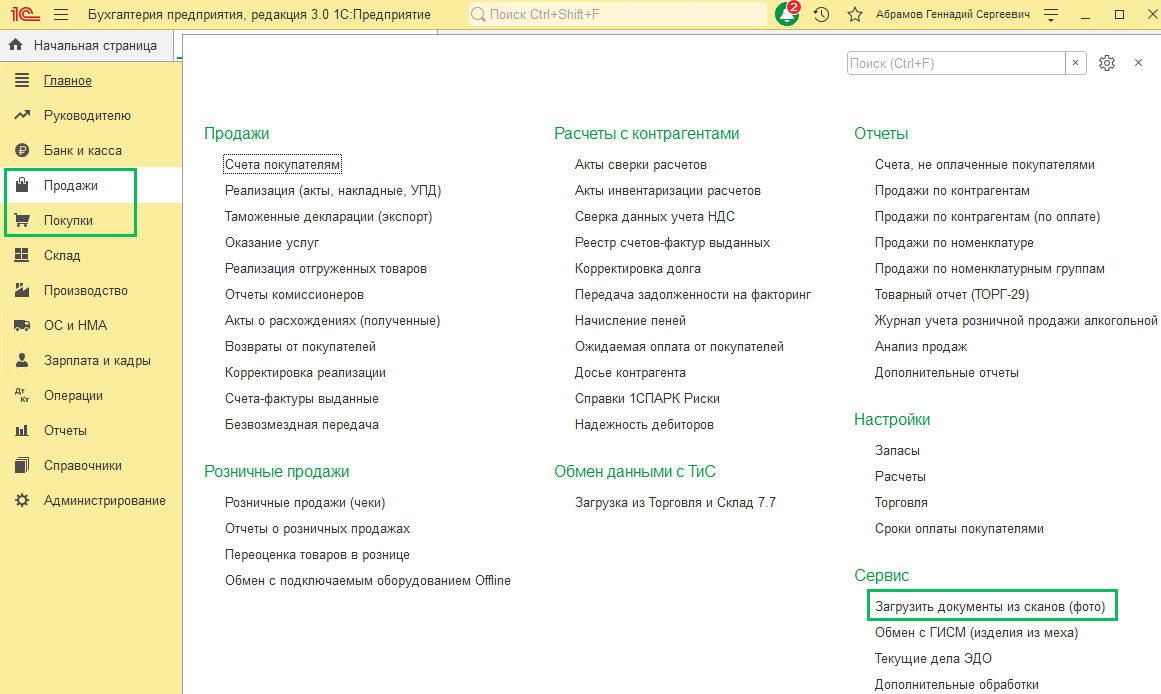Open Справки 1СПАРК Риски
Screen dimensions: 1161x694
pos(647,398)
